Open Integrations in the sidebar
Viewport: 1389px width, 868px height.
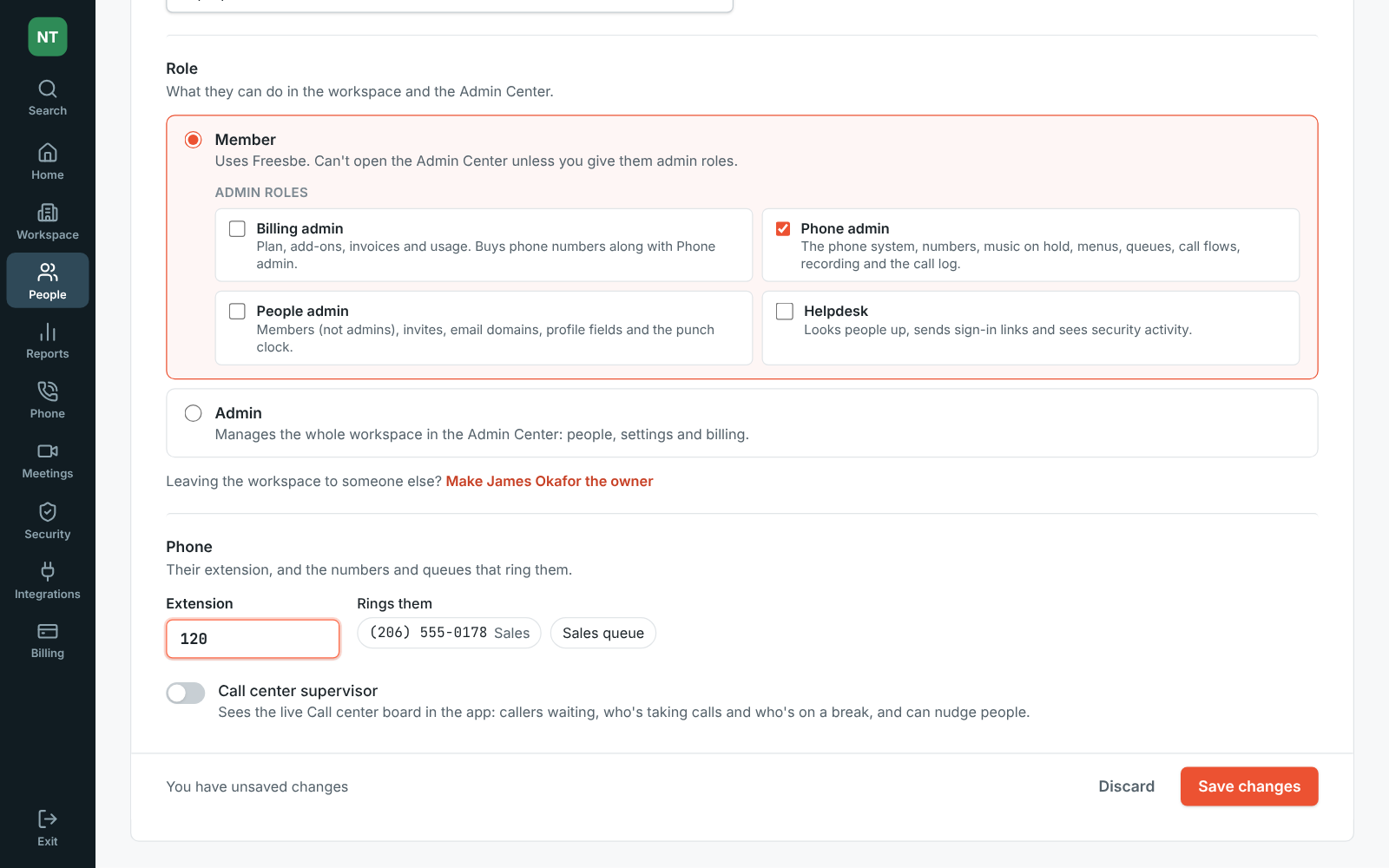[x=48, y=581]
